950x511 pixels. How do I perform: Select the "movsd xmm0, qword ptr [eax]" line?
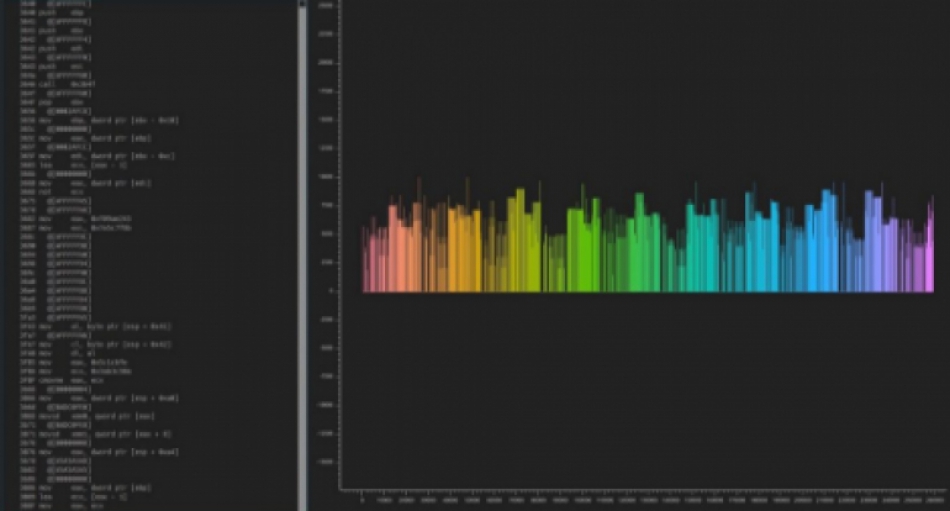(87, 416)
